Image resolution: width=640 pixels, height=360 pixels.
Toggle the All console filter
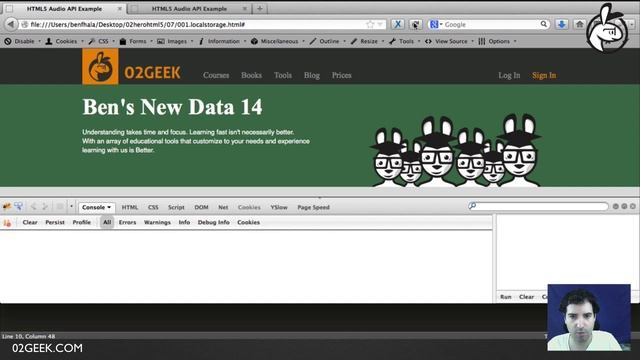click(107, 222)
